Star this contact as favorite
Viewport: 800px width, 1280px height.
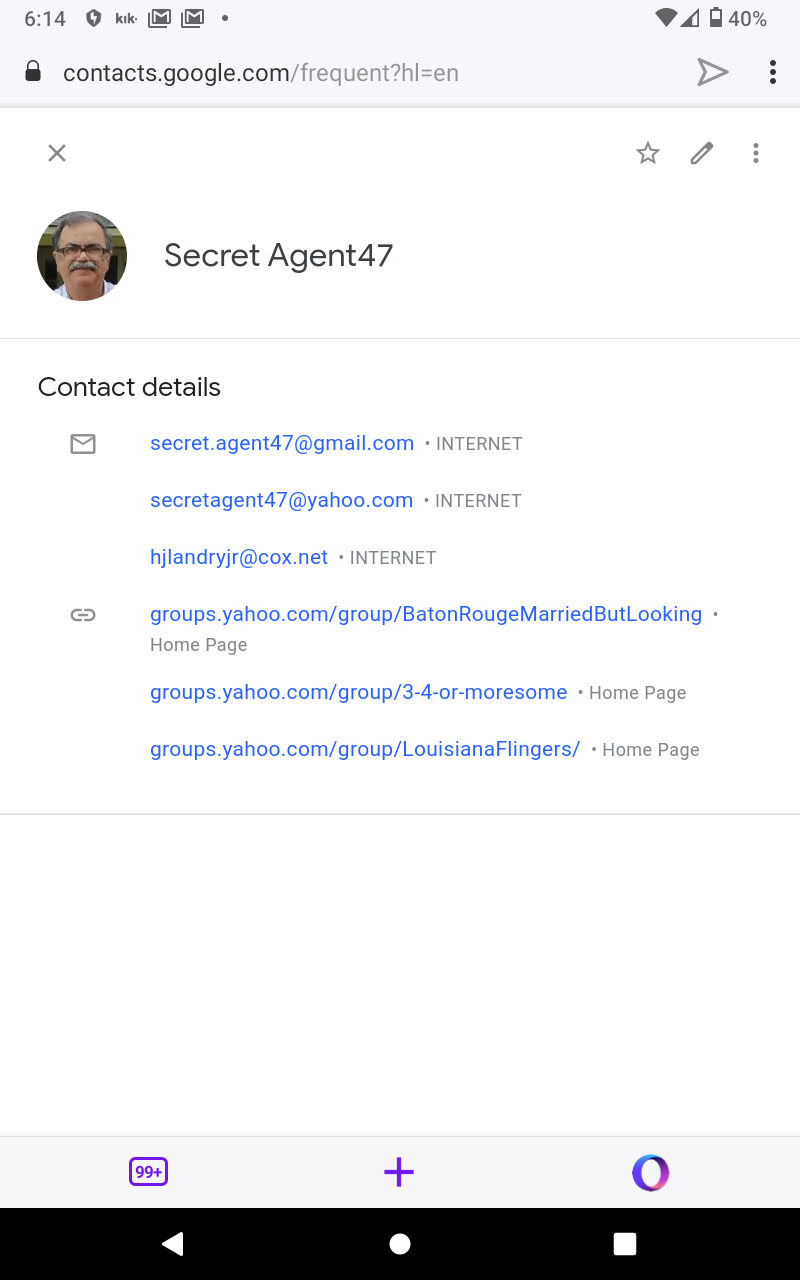point(648,153)
